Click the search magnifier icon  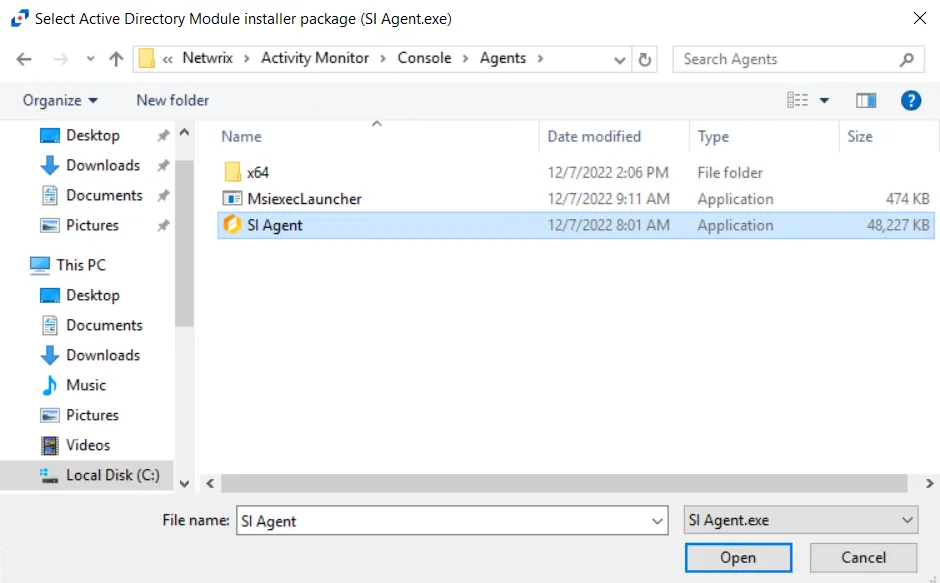pos(907,59)
